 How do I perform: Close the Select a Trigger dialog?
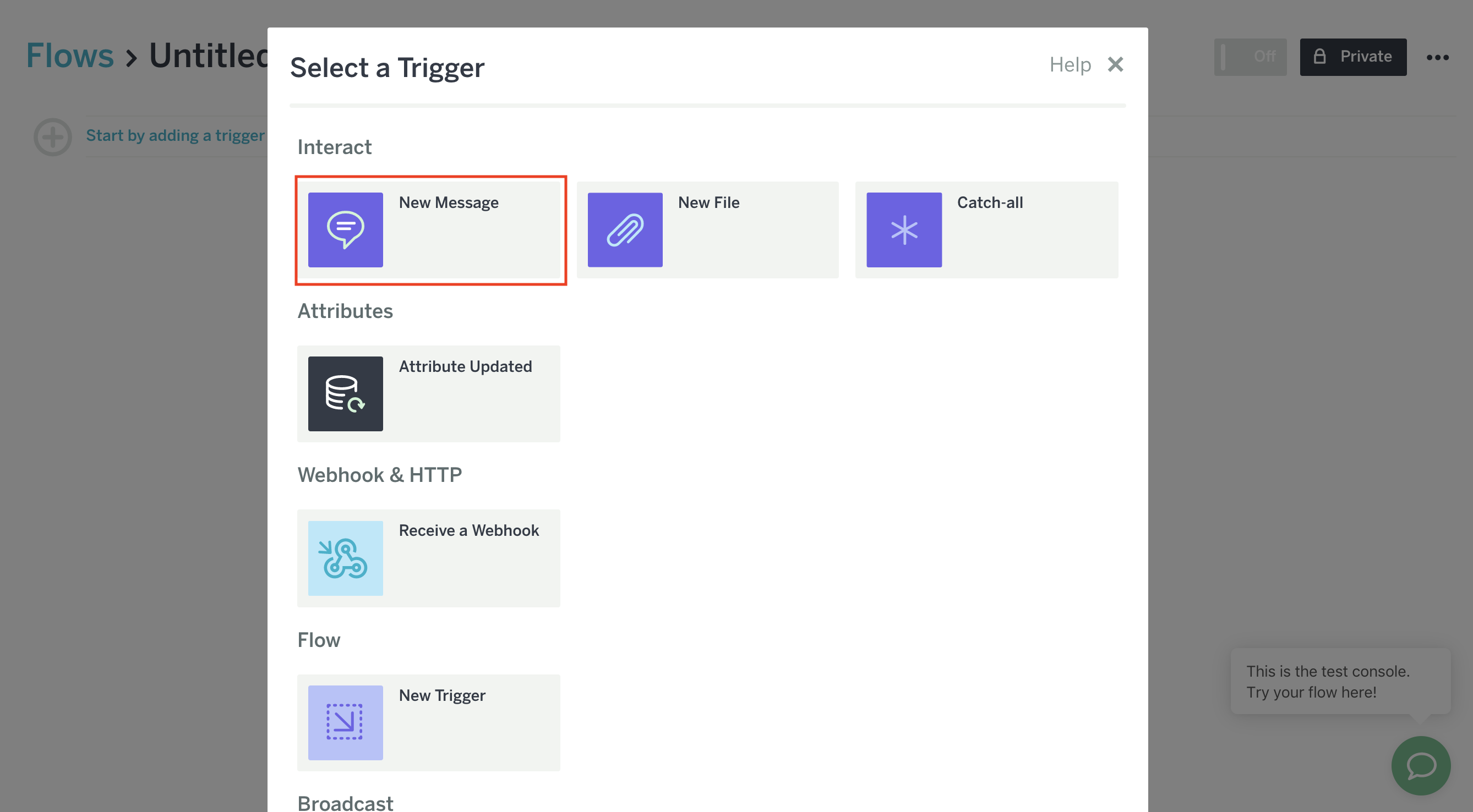[x=1115, y=64]
